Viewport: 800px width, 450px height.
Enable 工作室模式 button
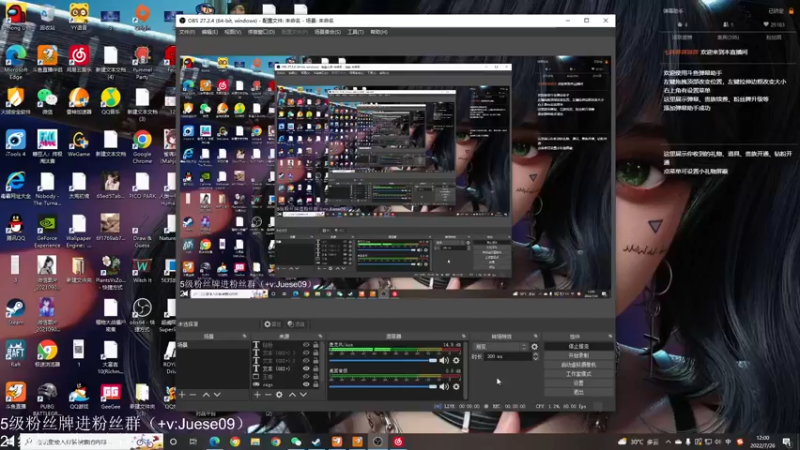pos(578,374)
